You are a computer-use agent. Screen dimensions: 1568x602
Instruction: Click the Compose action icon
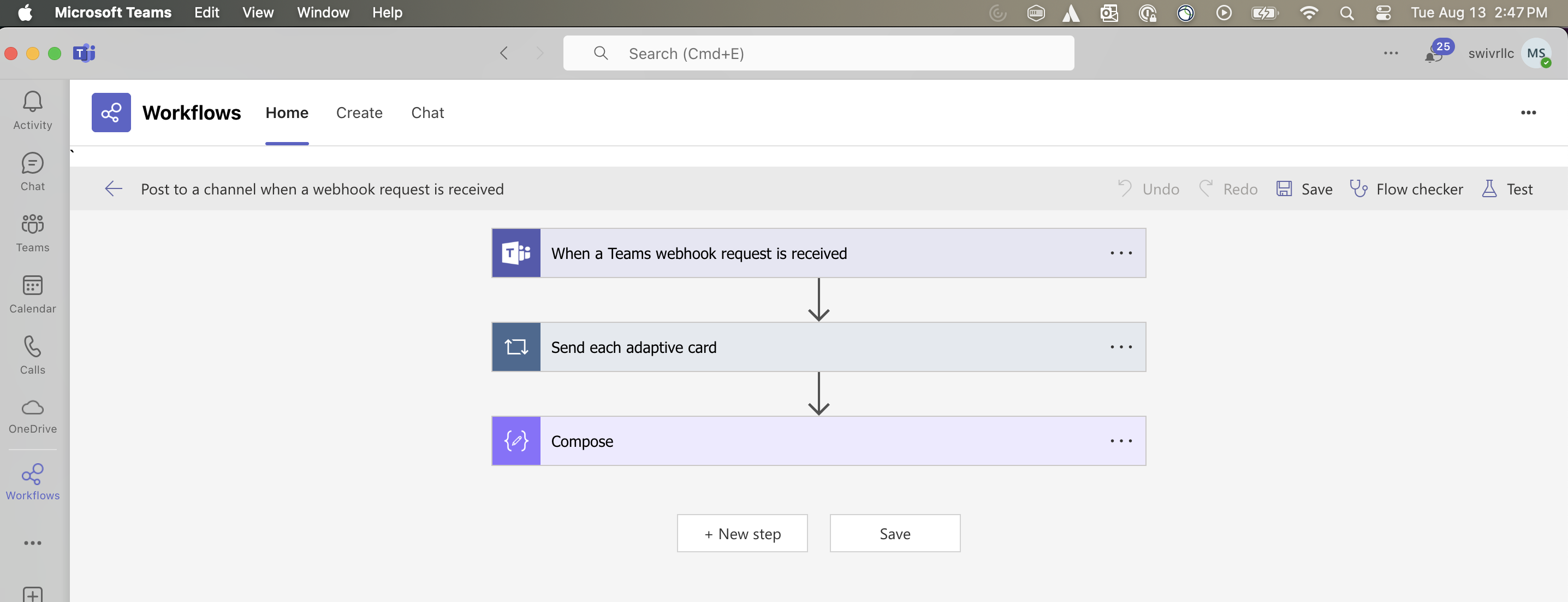point(517,440)
